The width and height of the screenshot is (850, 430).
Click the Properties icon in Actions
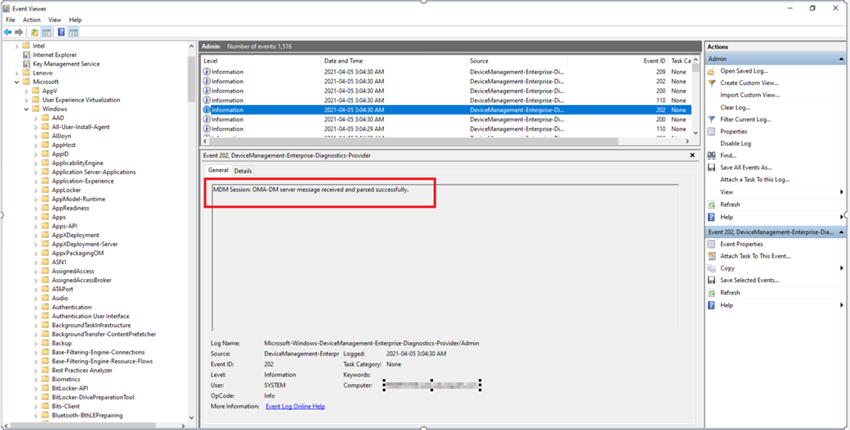711,131
